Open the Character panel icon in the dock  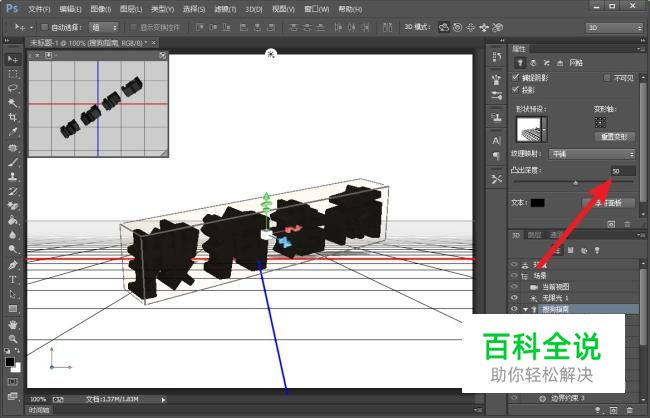coord(496,141)
